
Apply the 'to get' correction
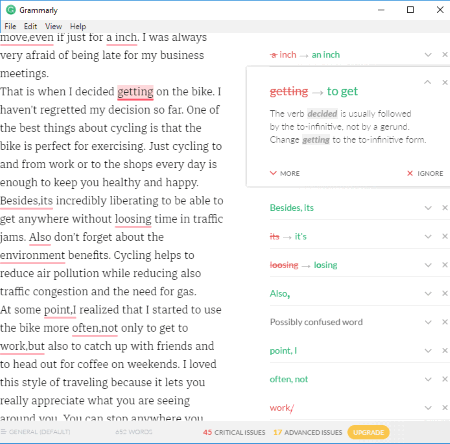pos(342,91)
